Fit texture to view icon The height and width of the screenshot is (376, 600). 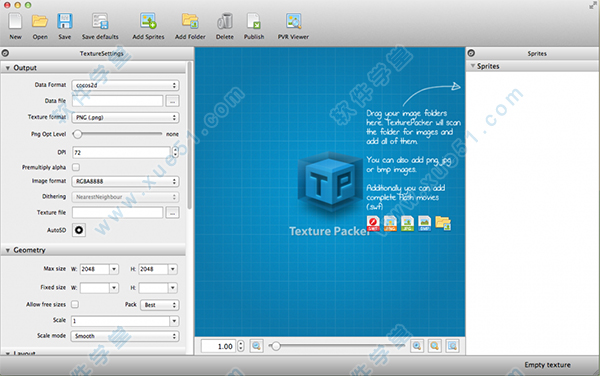452,346
